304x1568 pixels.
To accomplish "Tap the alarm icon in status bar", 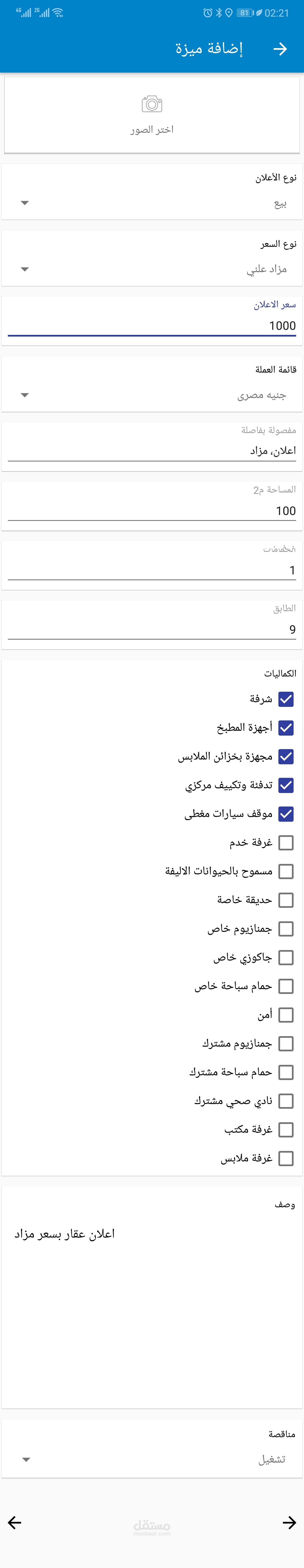I will point(208,13).
